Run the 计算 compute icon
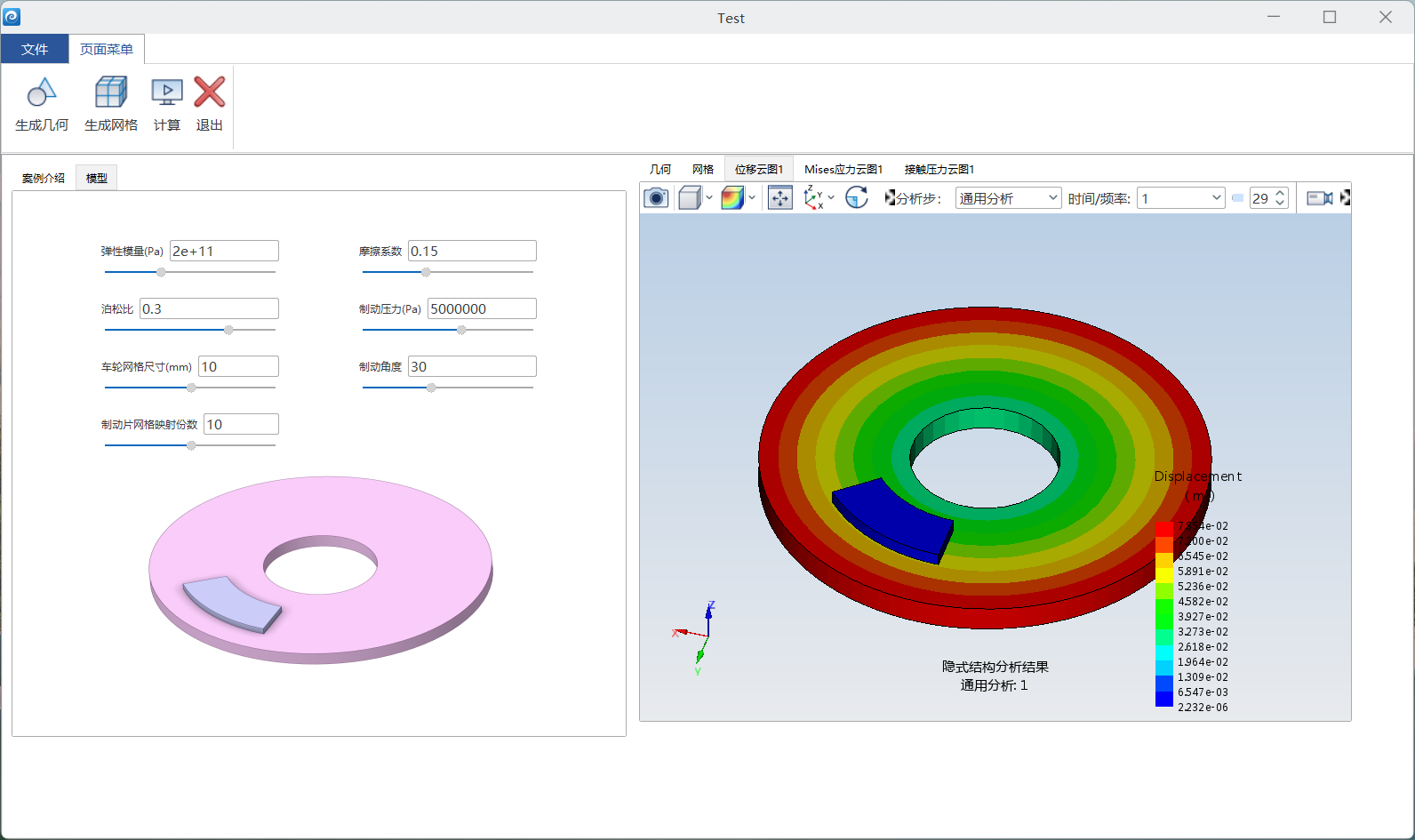Image resolution: width=1415 pixels, height=840 pixels. (x=167, y=92)
